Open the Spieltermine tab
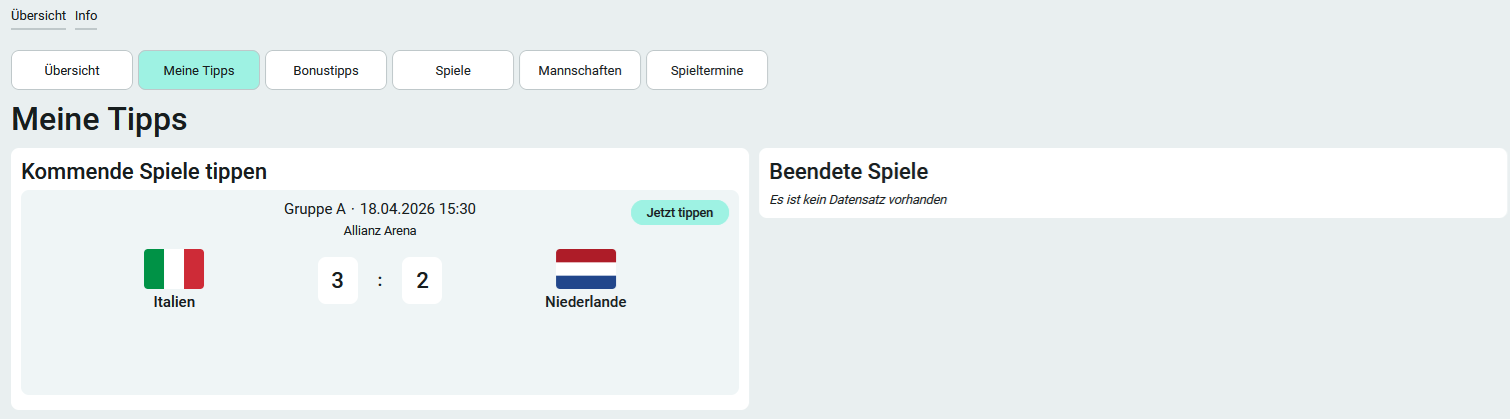 click(x=707, y=70)
